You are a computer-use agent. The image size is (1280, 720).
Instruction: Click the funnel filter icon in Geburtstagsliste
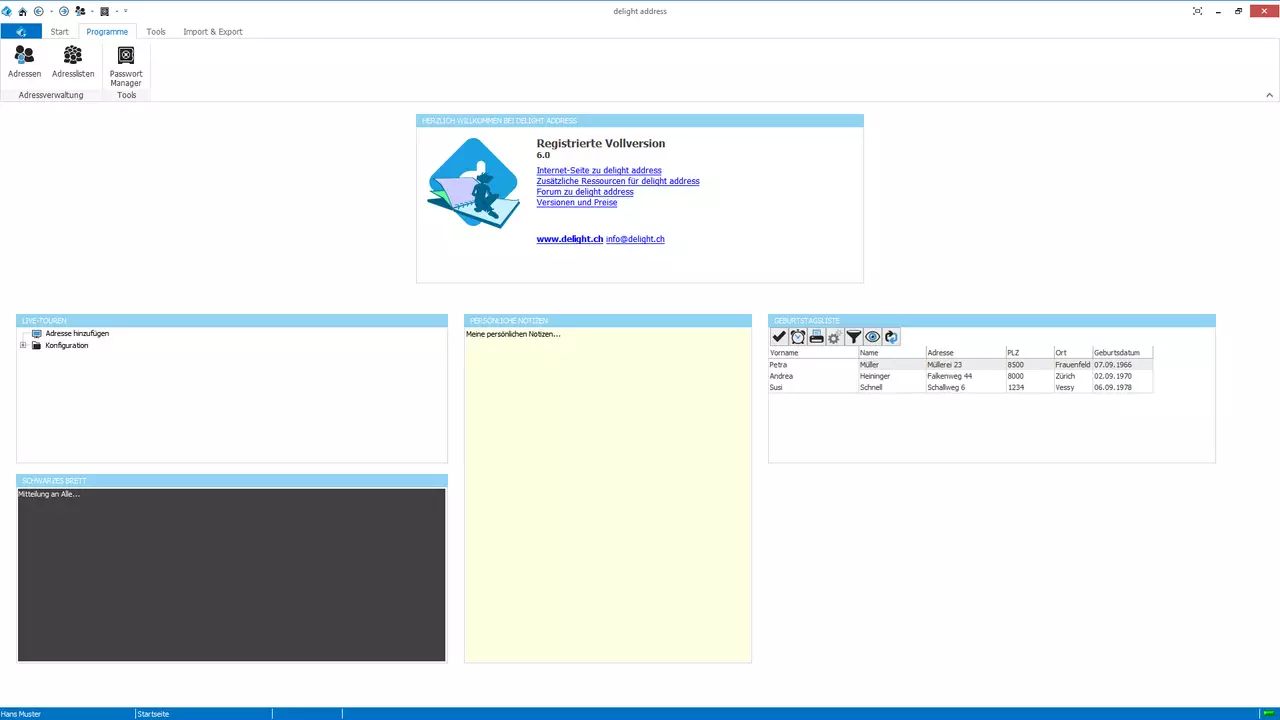(853, 337)
